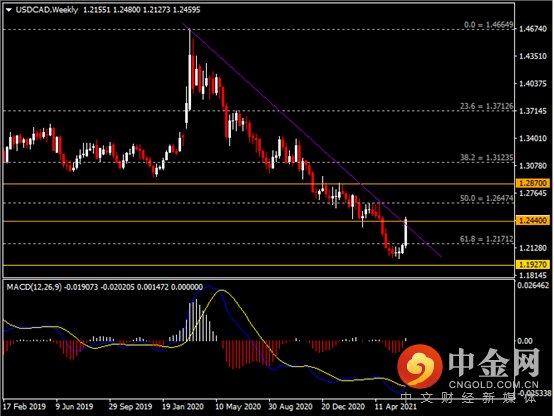Click the 38.2 = 1.31235 Fibonacci label
The height and width of the screenshot is (416, 554).
coord(487,158)
